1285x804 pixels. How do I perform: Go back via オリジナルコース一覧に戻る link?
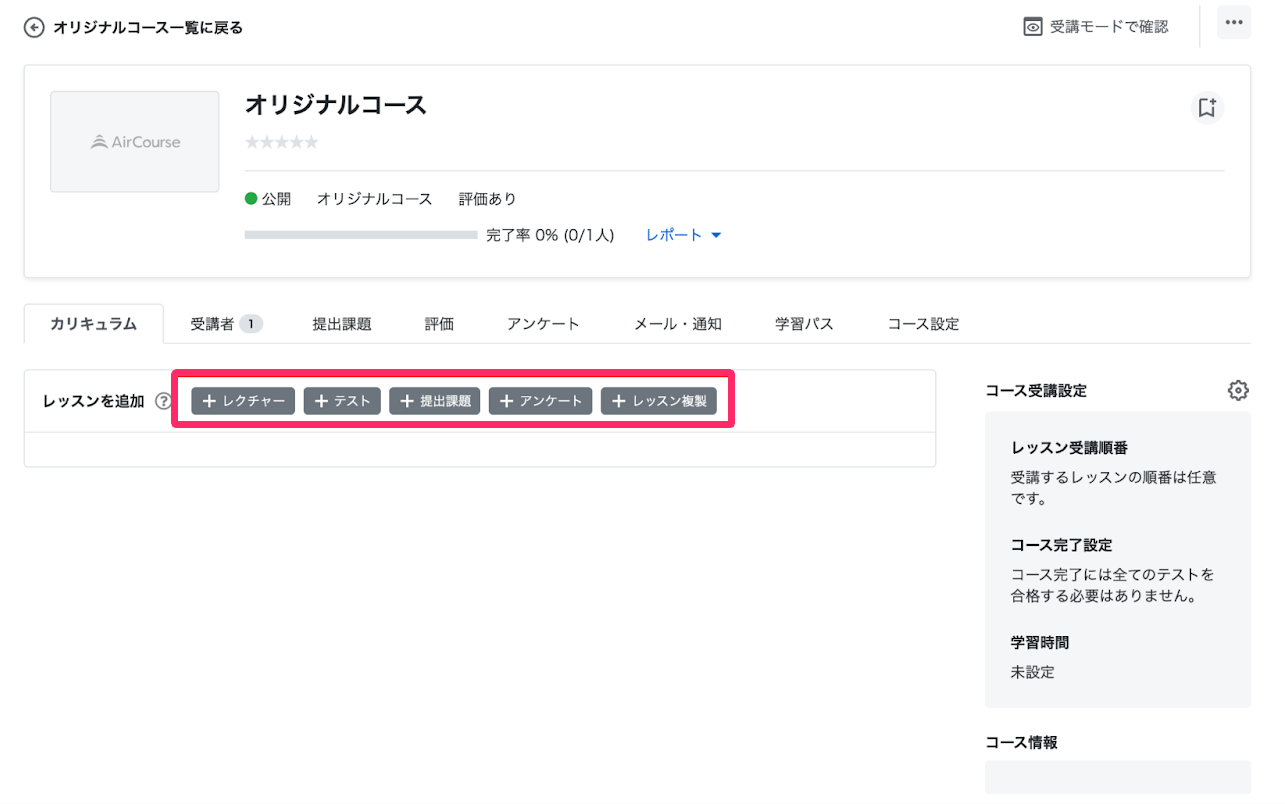click(x=148, y=28)
